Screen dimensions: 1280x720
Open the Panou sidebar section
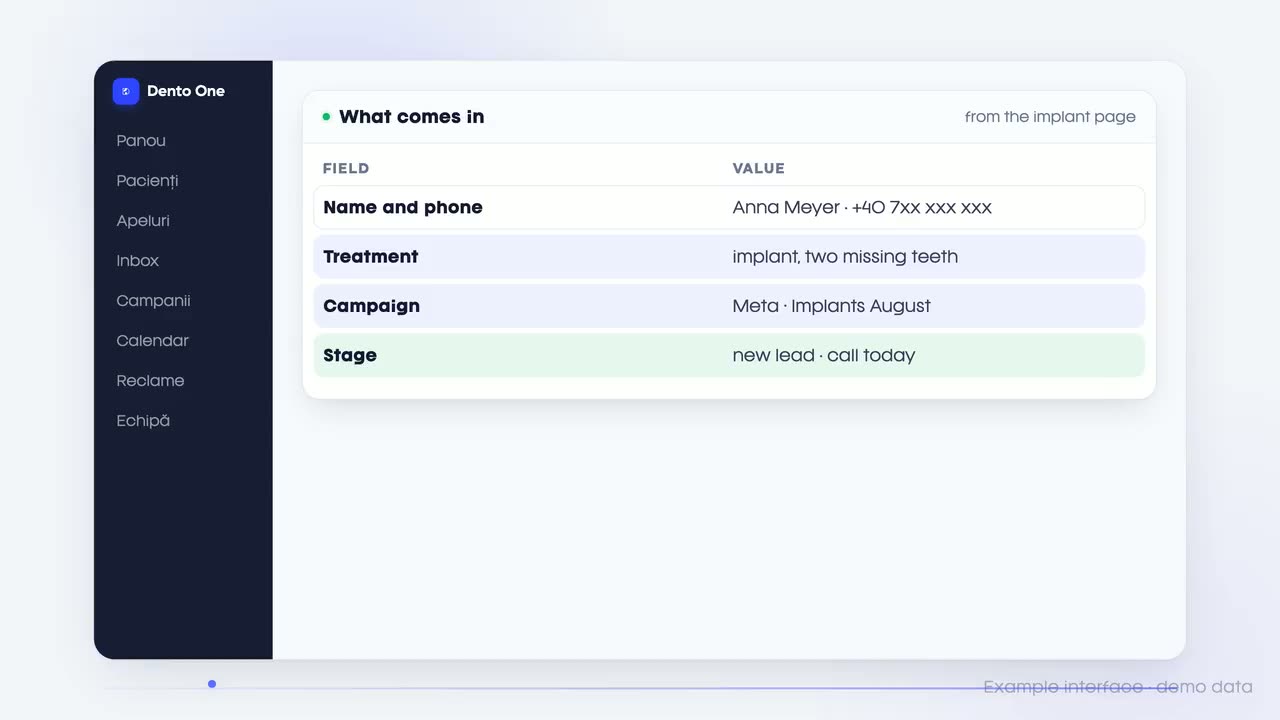coord(141,141)
